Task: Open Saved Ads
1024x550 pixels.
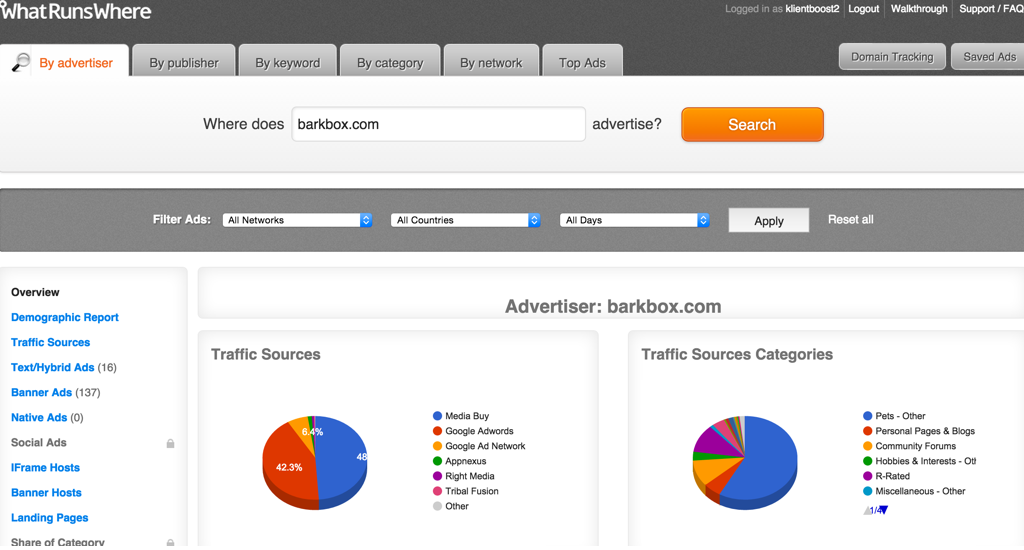Action: [x=989, y=57]
